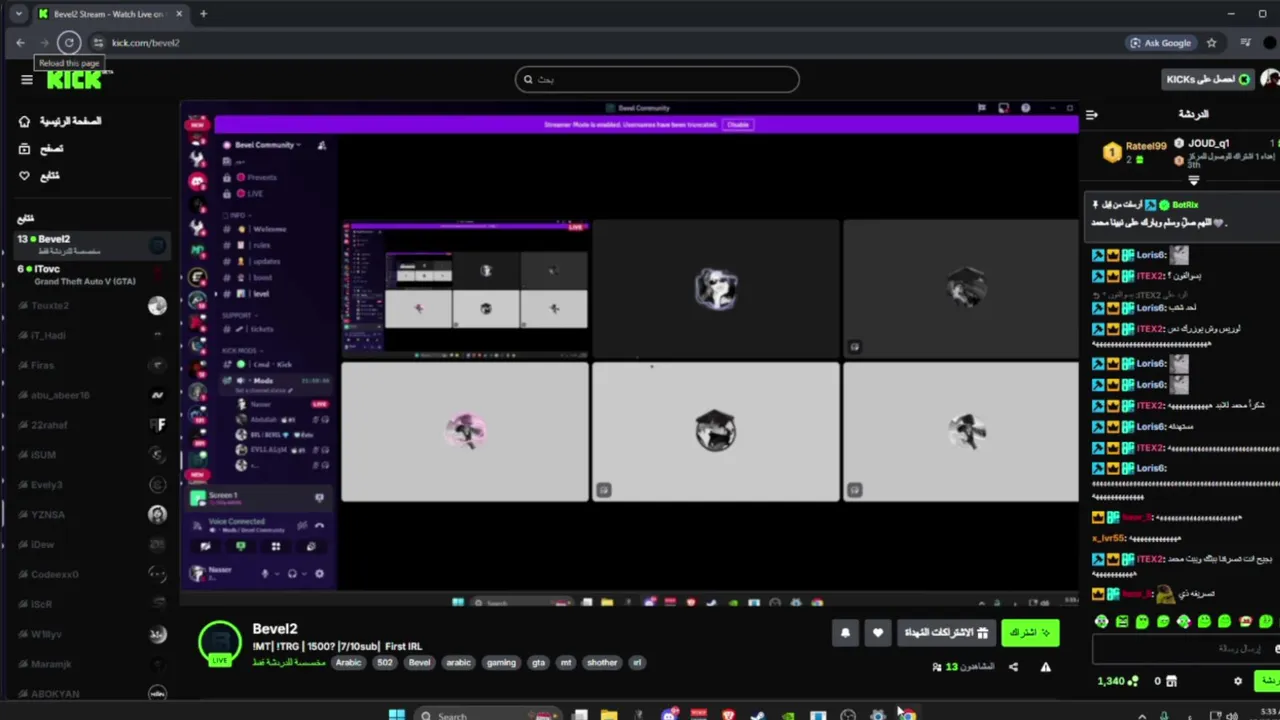
Task: Click the report warning triangle icon
Action: [1046, 667]
